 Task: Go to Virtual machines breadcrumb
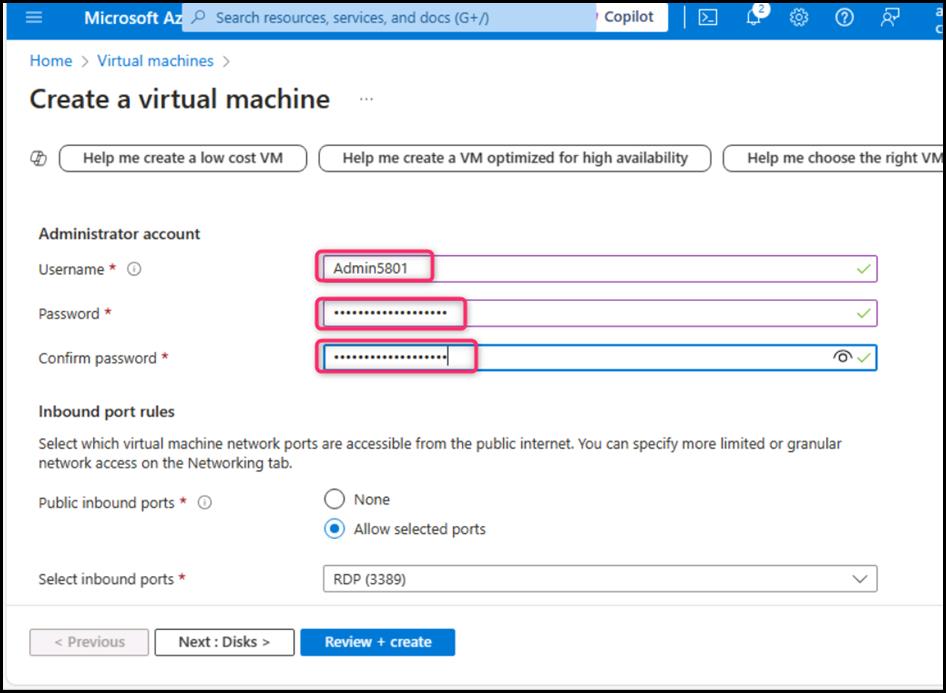(x=155, y=61)
